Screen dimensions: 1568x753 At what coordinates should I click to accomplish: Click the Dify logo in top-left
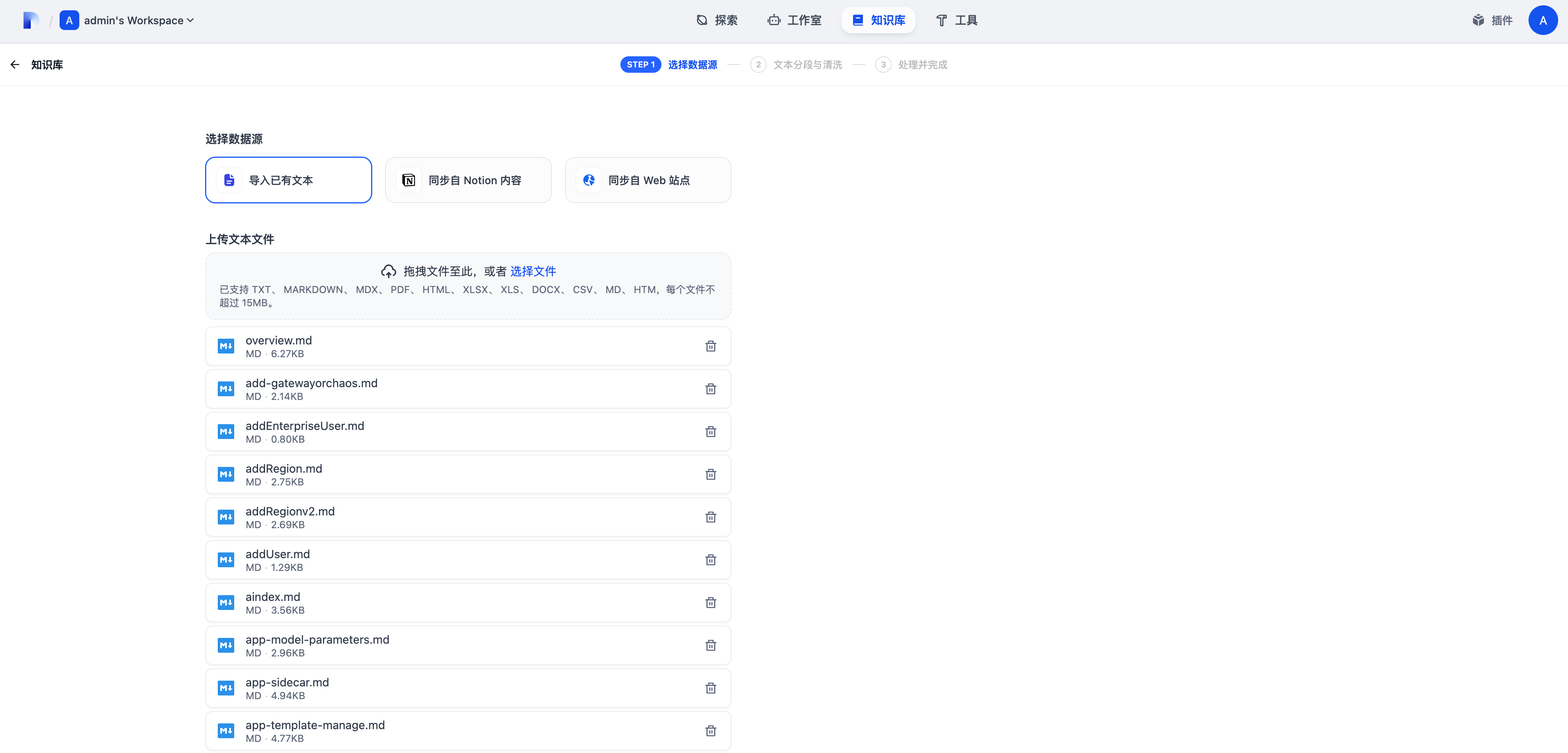[30, 21]
